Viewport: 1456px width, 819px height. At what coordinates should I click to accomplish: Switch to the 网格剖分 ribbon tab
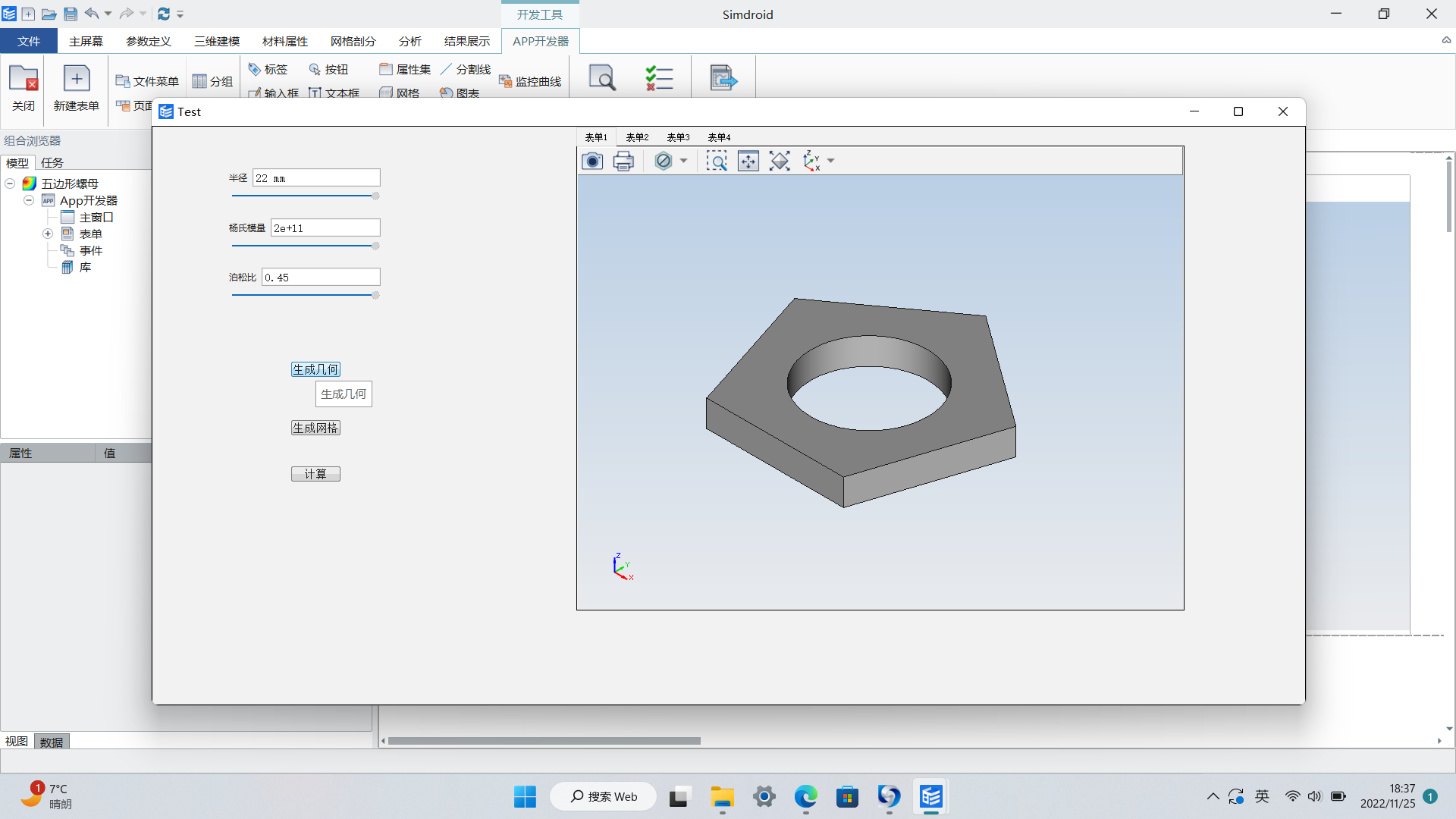[x=353, y=41]
